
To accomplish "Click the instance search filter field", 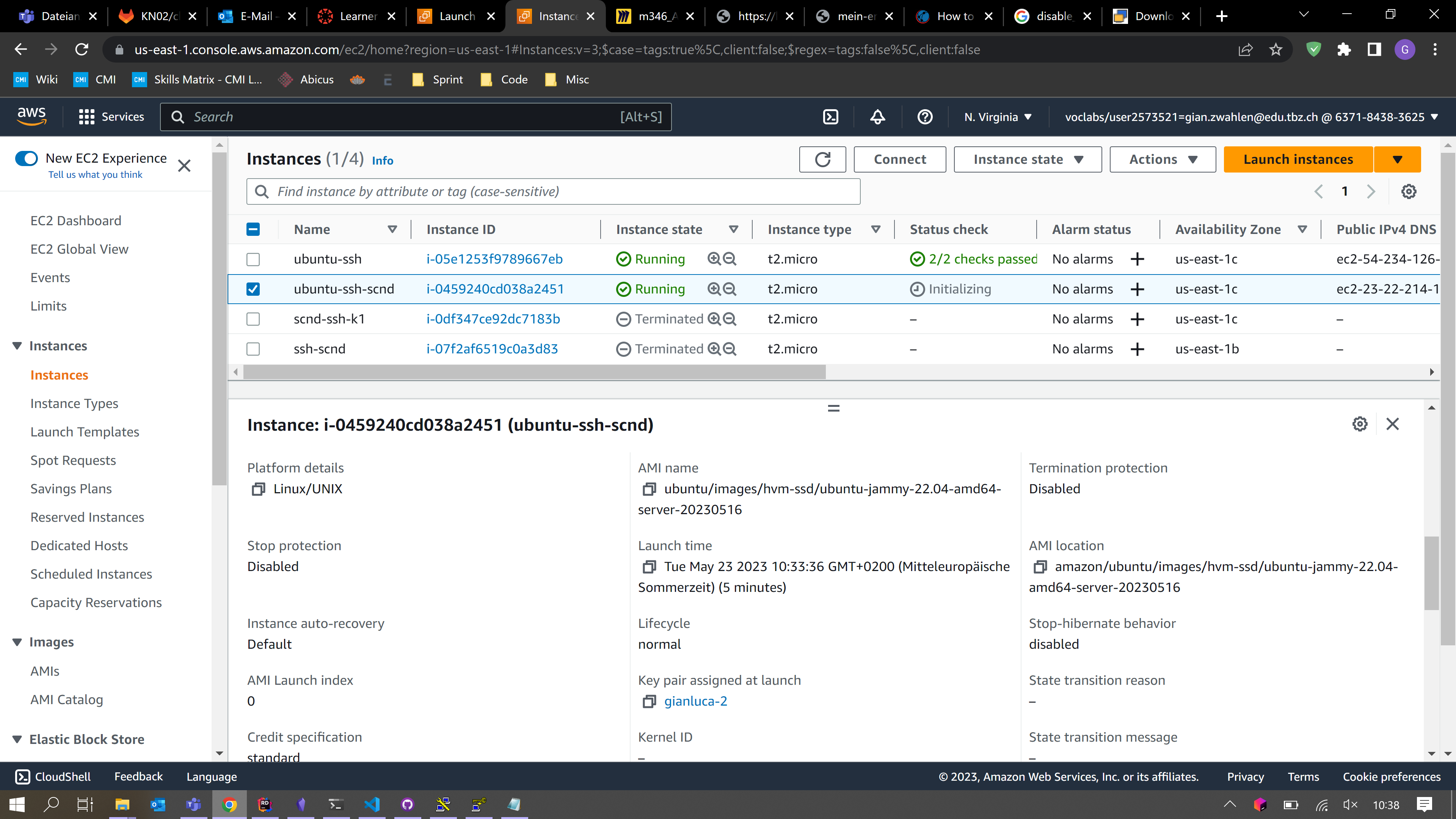I will pos(553,191).
